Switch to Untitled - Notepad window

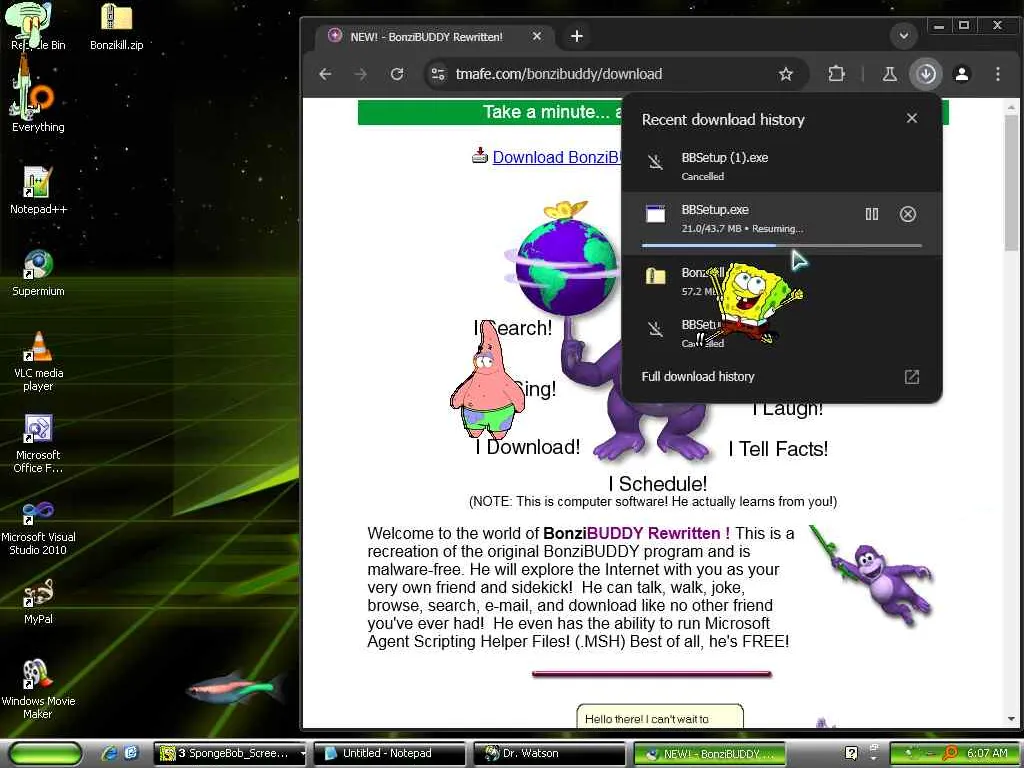pos(389,753)
